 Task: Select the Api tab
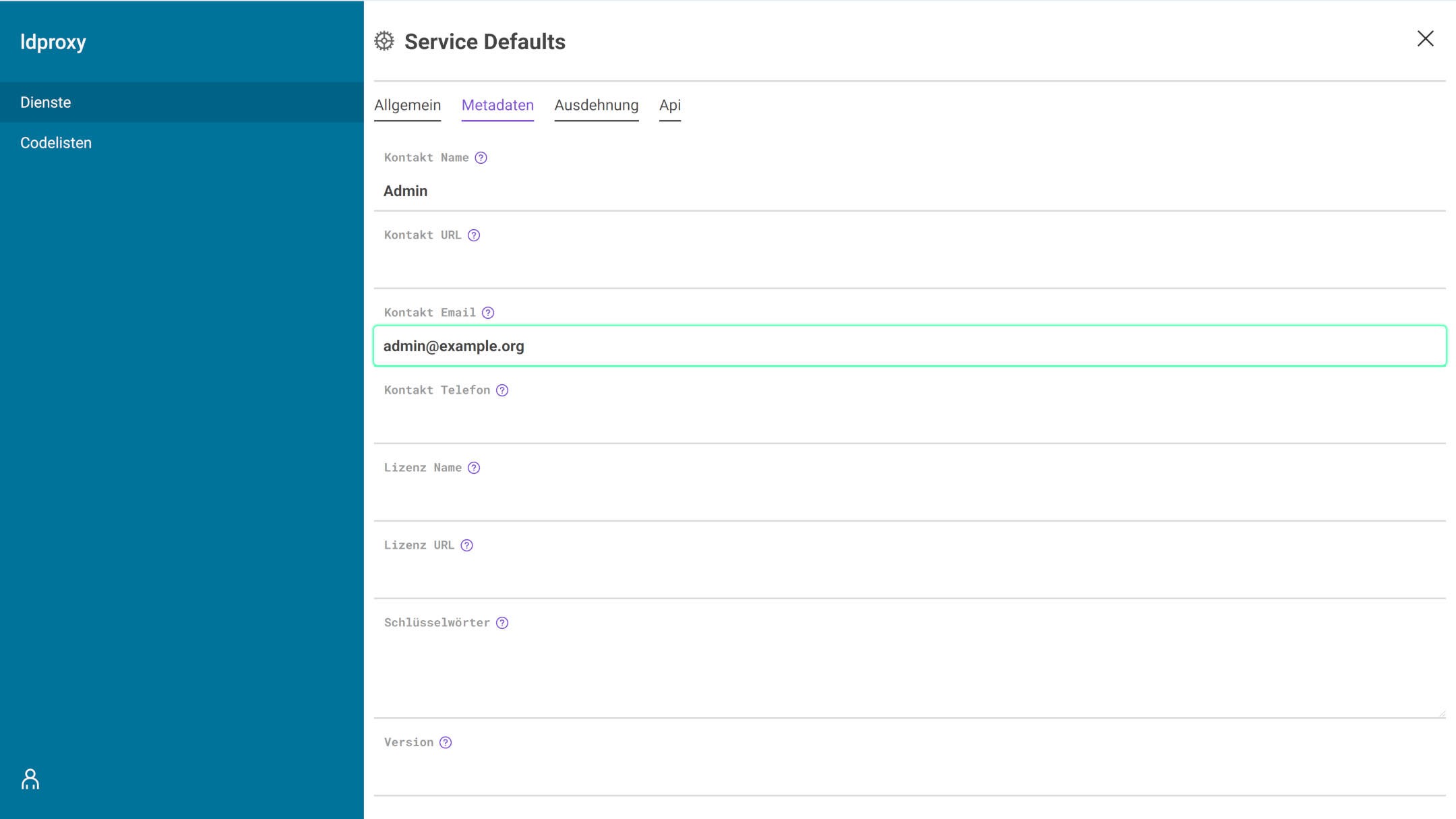(x=670, y=105)
